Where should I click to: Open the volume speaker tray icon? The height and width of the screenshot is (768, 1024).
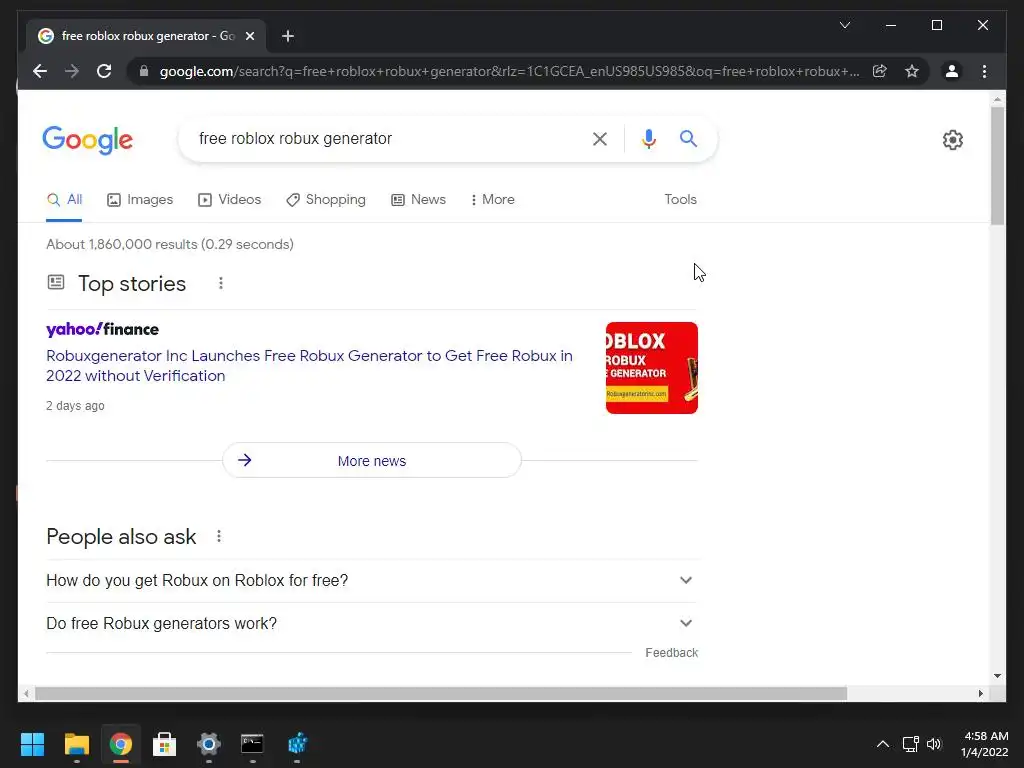tap(934, 744)
